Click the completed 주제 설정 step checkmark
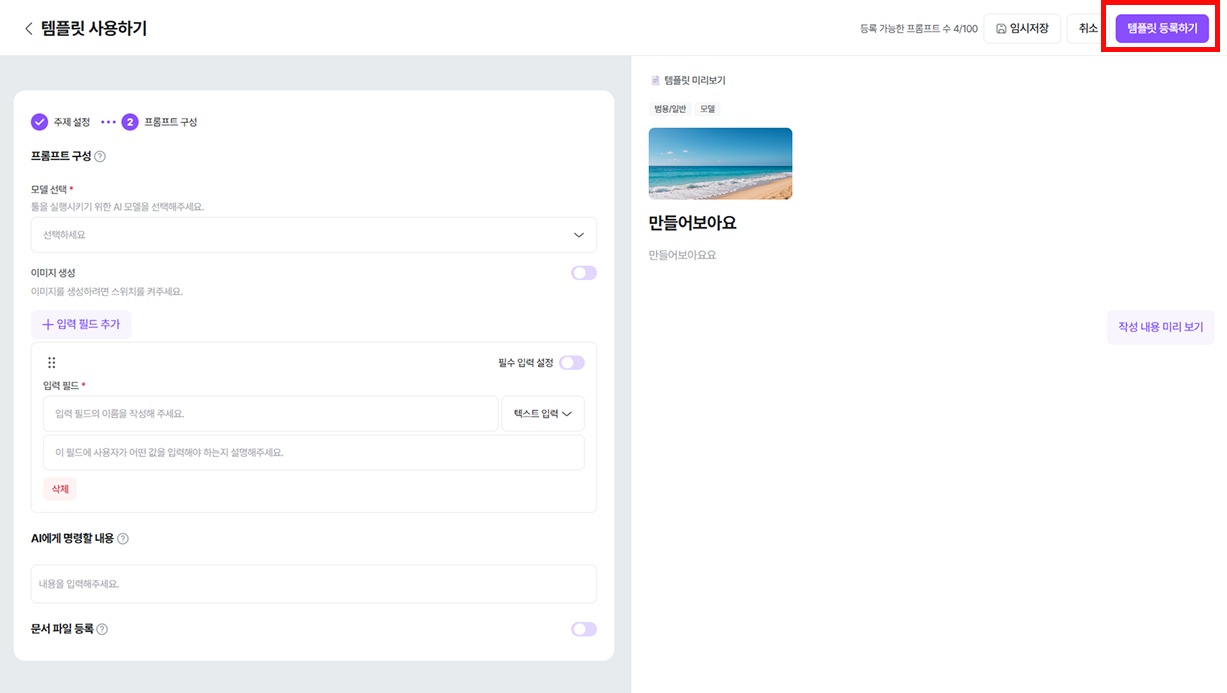The image size is (1227, 693). pos(40,122)
